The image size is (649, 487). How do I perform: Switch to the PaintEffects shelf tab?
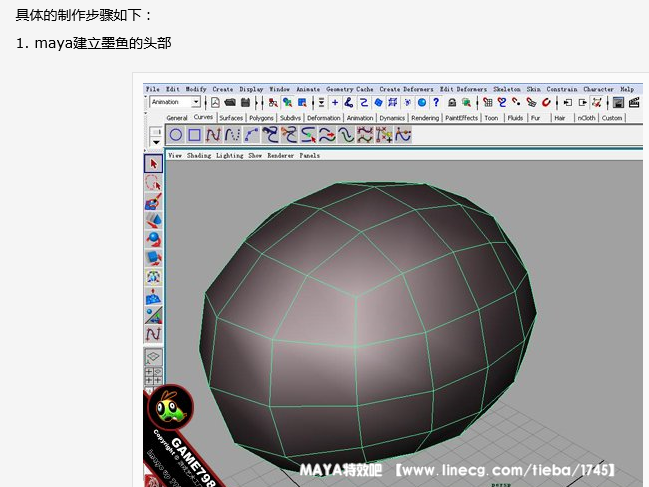tap(462, 118)
